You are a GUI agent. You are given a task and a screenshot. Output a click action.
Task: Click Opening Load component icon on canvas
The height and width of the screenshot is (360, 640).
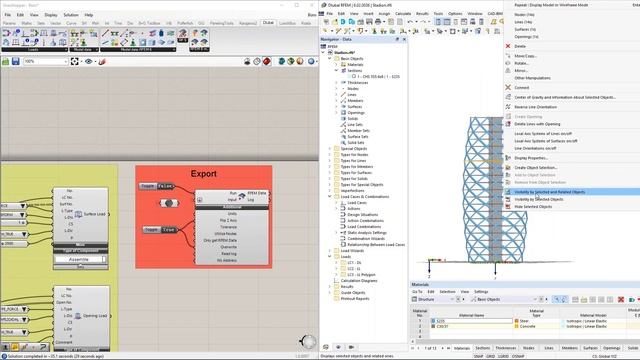point(78,316)
